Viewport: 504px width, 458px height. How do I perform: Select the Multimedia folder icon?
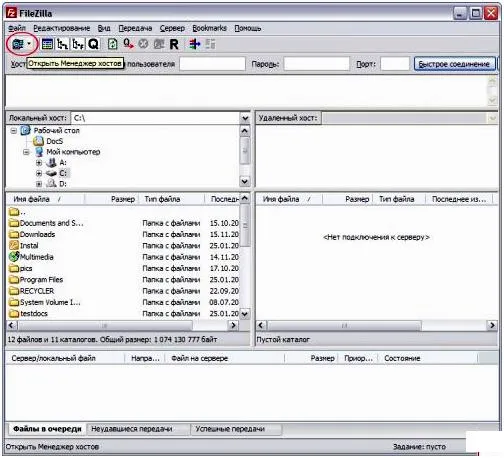tap(14, 256)
